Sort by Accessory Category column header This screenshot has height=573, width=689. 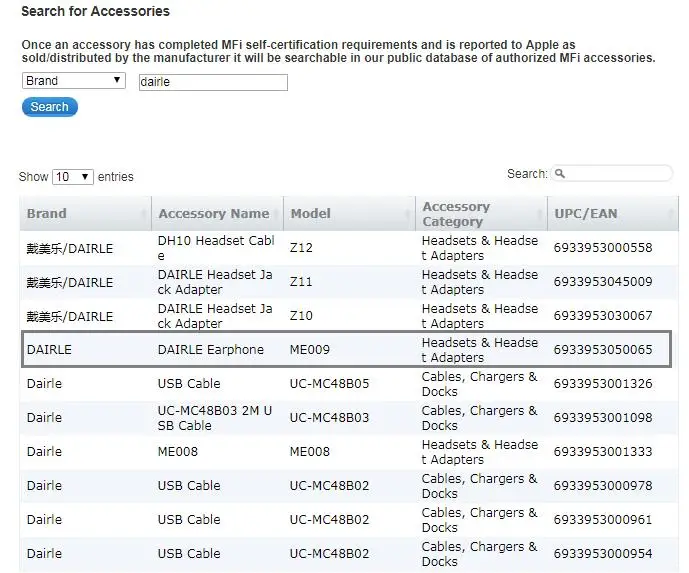point(482,214)
